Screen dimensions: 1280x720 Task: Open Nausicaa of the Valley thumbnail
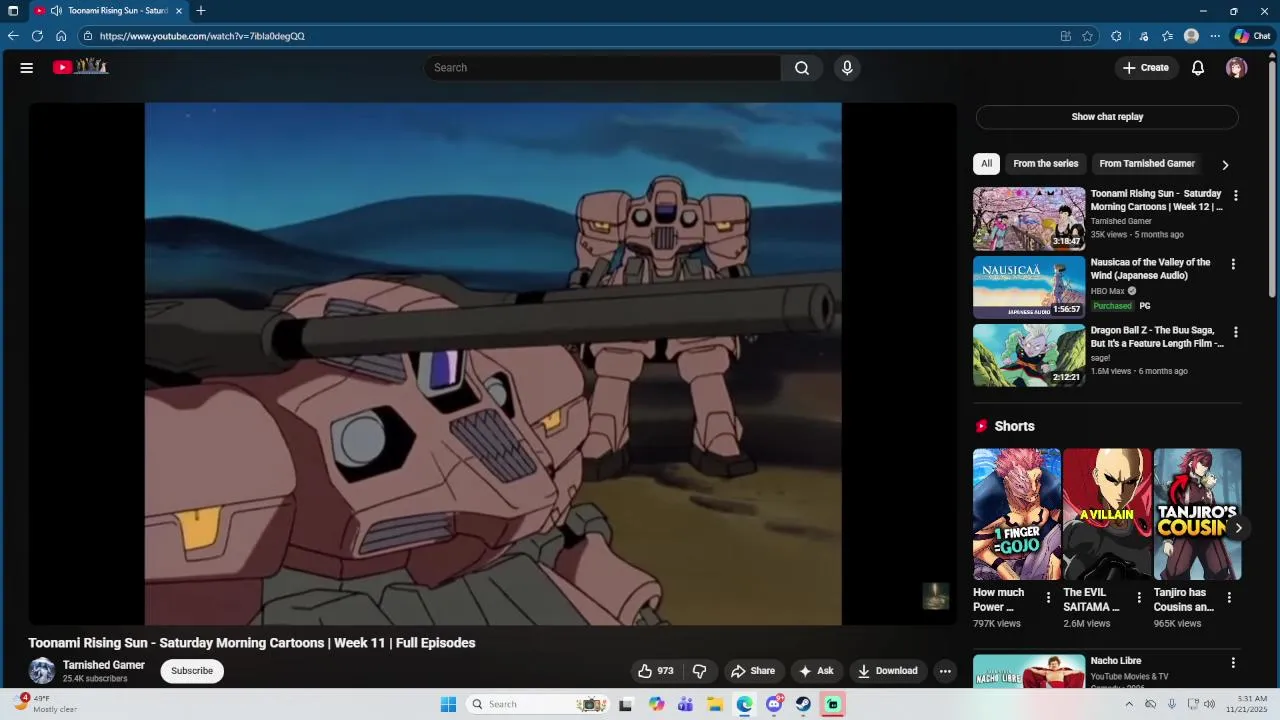pos(1029,287)
